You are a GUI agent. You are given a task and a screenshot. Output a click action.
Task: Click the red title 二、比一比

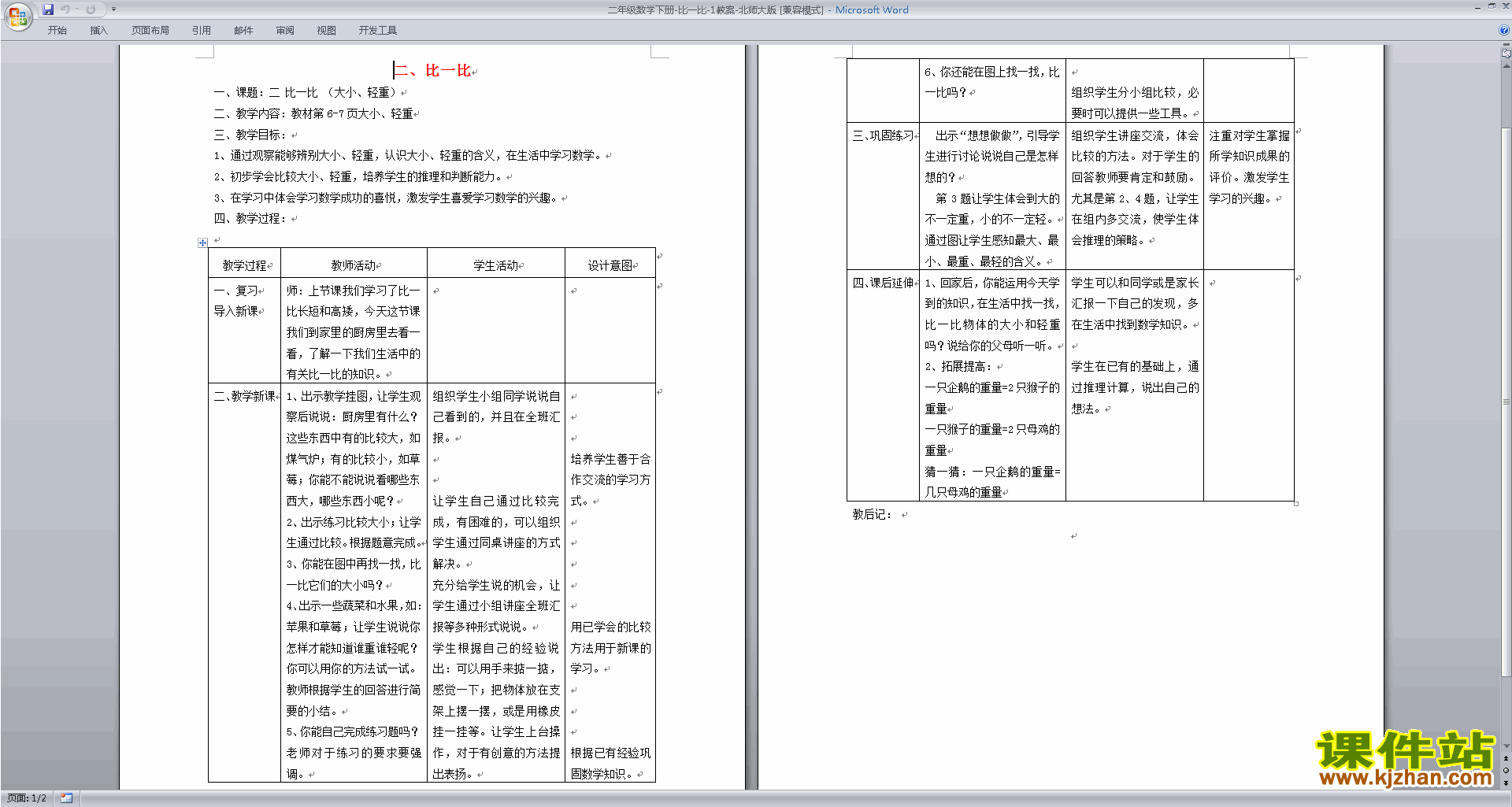pyautogui.click(x=432, y=71)
